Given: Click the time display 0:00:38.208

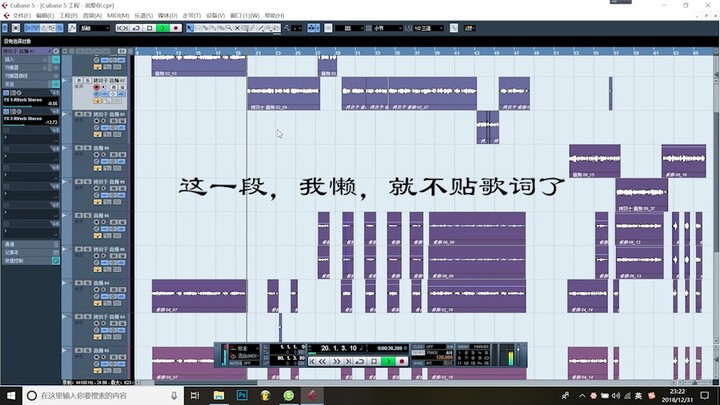Looking at the screenshot, I should (389, 348).
